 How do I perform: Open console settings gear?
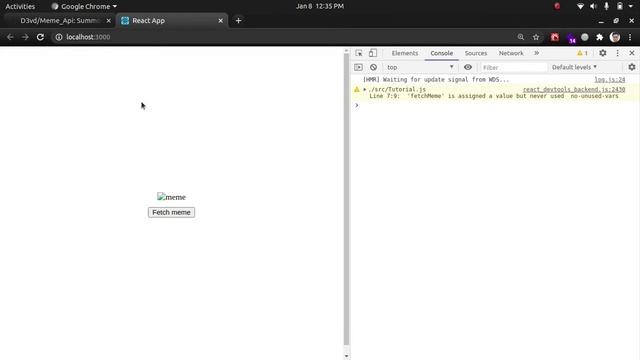pos(631,67)
